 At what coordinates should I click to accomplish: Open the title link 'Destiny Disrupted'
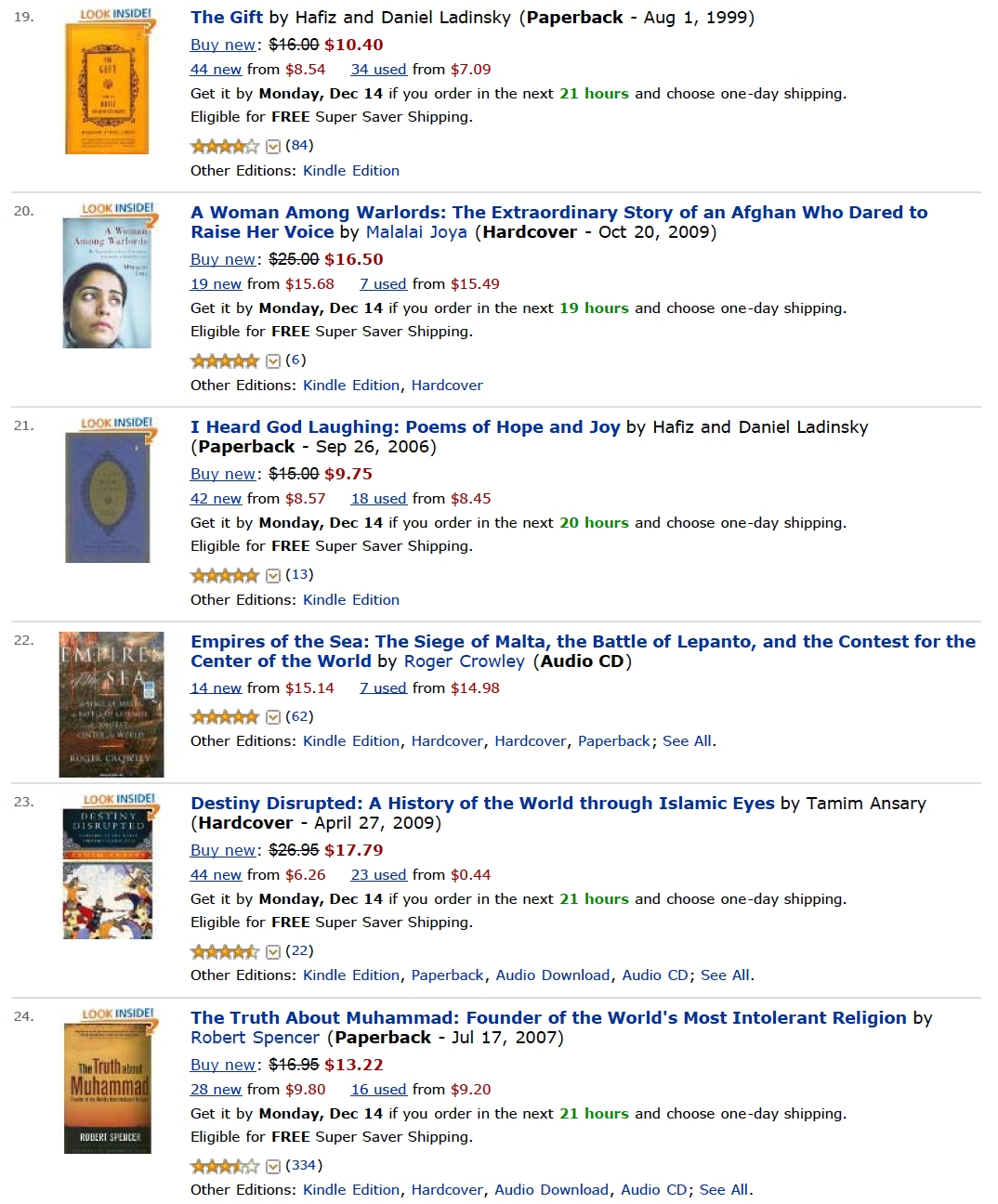481,803
